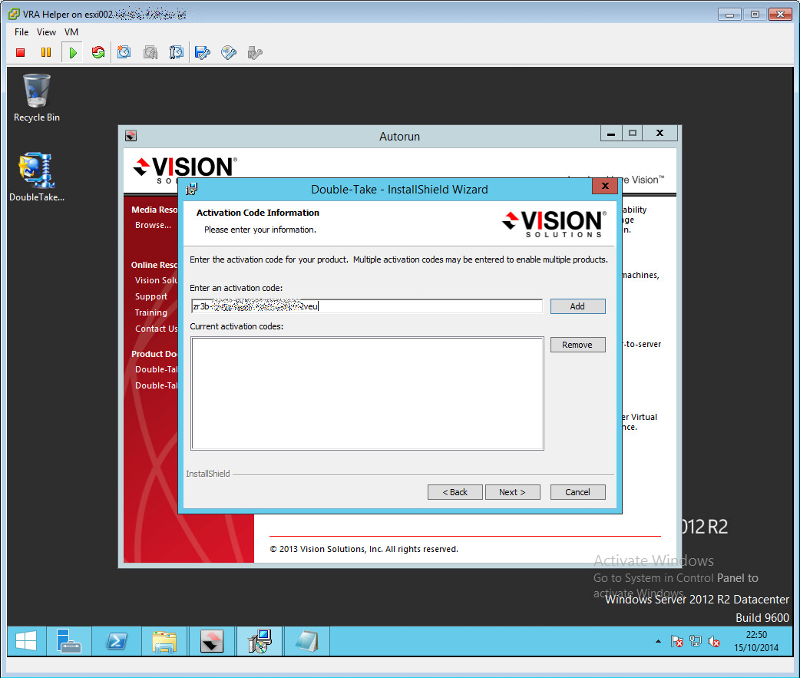
Task: Open the VM menu
Action: pos(71,32)
